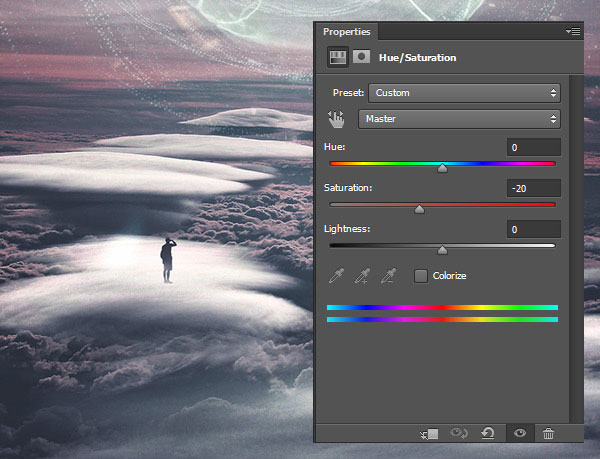Delete this adjustment layer
The image size is (600, 459).
pyautogui.click(x=548, y=433)
